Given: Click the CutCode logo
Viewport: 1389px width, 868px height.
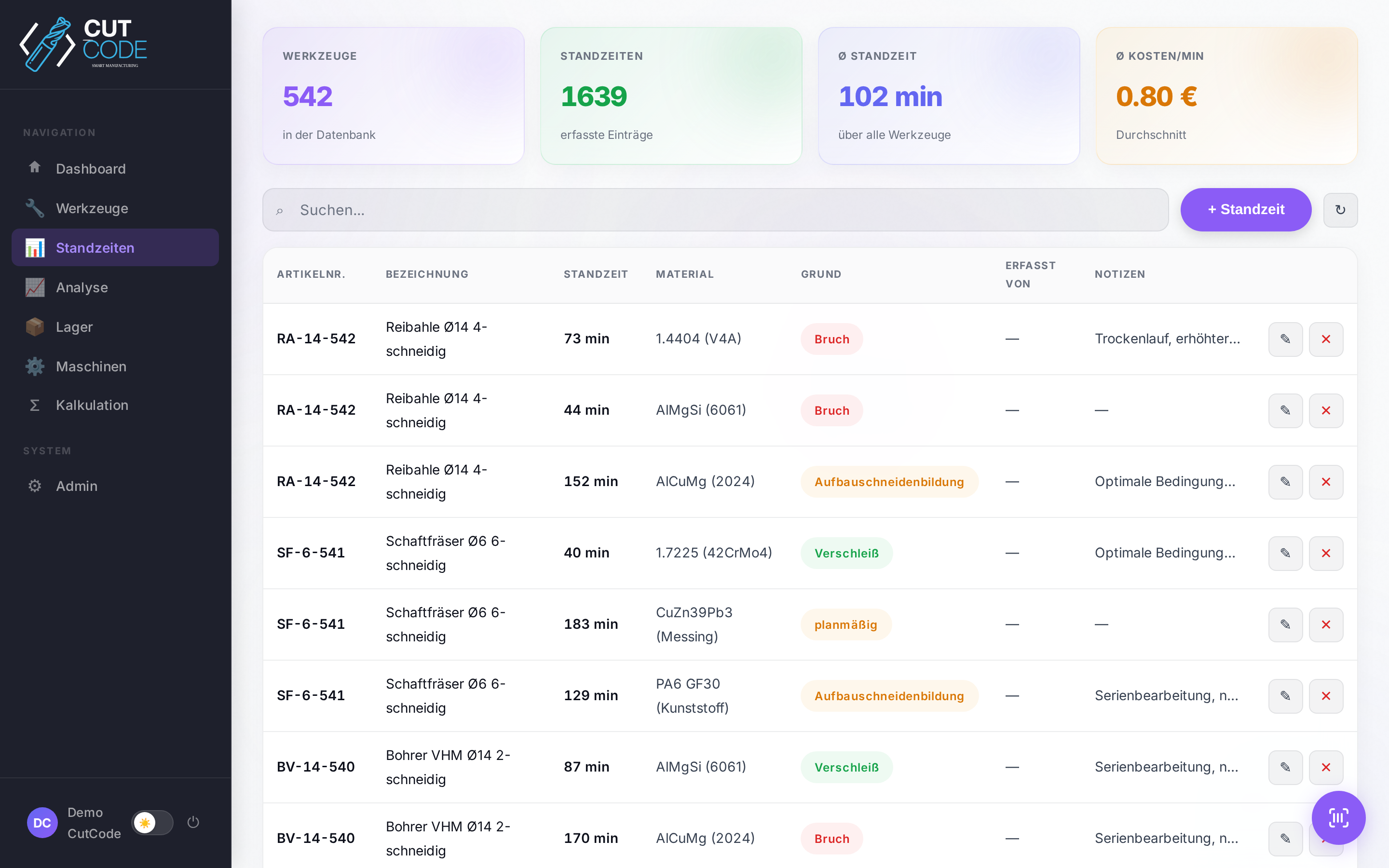Looking at the screenshot, I should click(x=84, y=44).
